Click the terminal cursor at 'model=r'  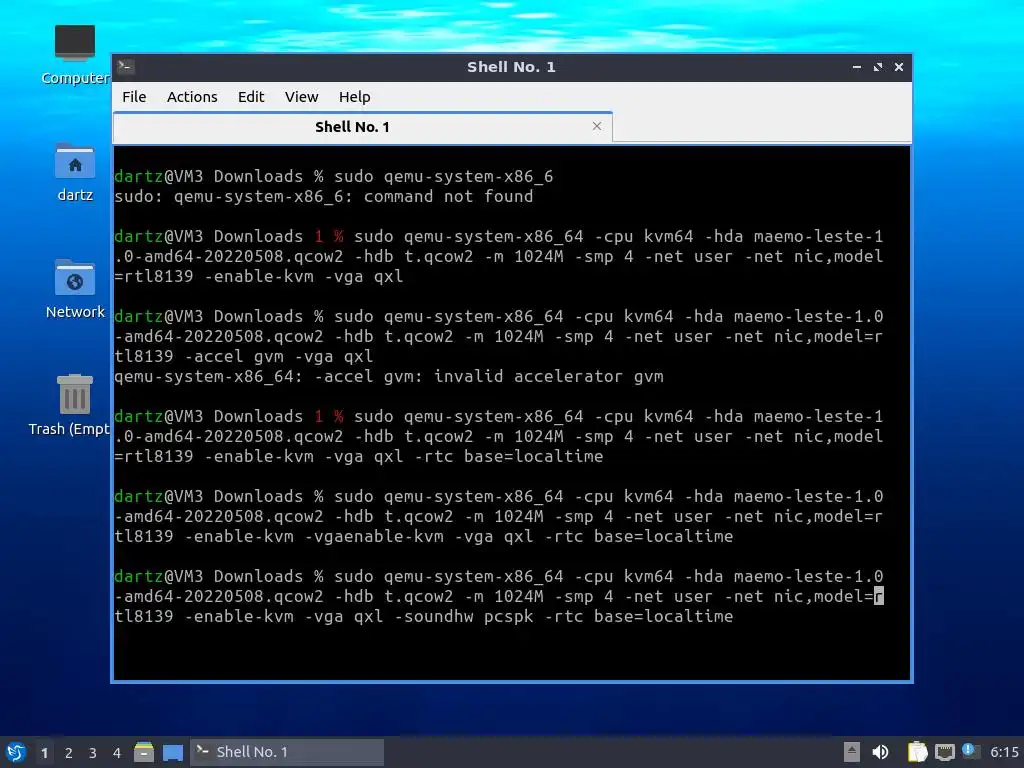point(878,596)
